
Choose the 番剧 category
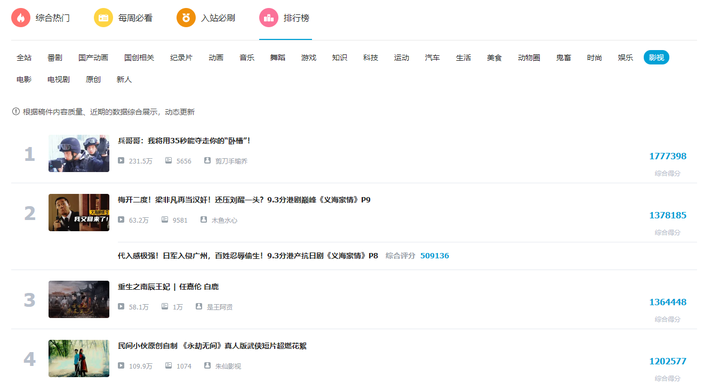55,57
